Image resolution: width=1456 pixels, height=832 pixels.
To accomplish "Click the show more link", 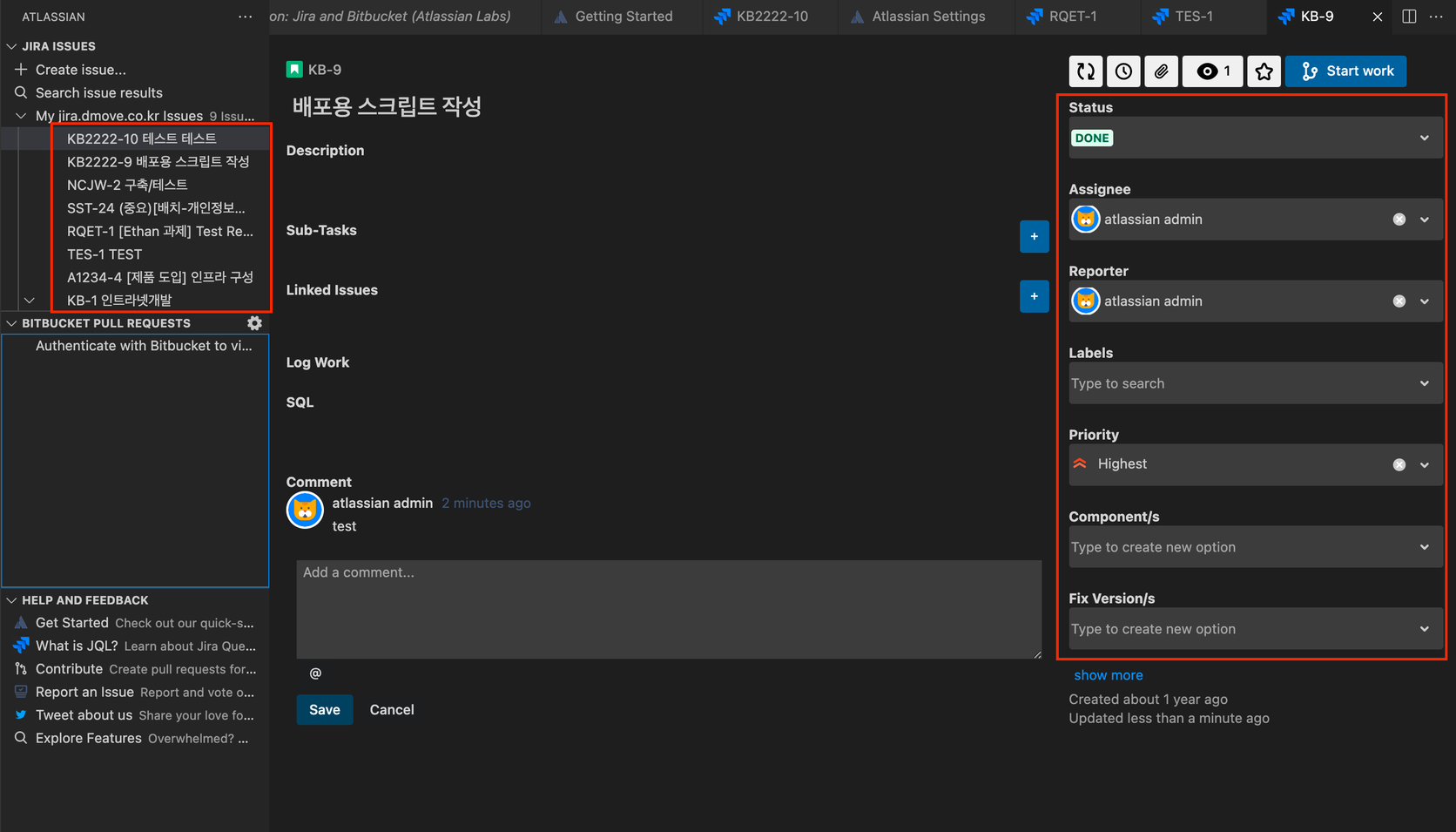I will [x=1108, y=674].
